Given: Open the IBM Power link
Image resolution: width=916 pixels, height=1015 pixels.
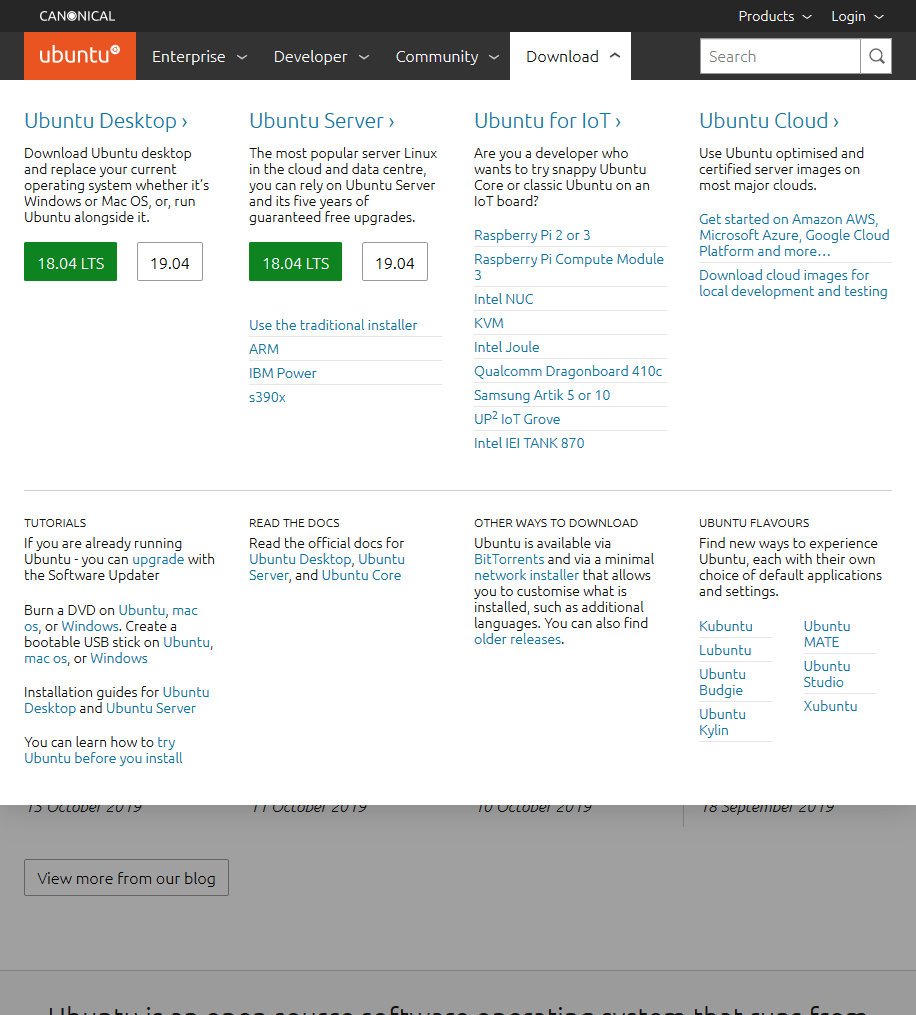Looking at the screenshot, I should 283,373.
